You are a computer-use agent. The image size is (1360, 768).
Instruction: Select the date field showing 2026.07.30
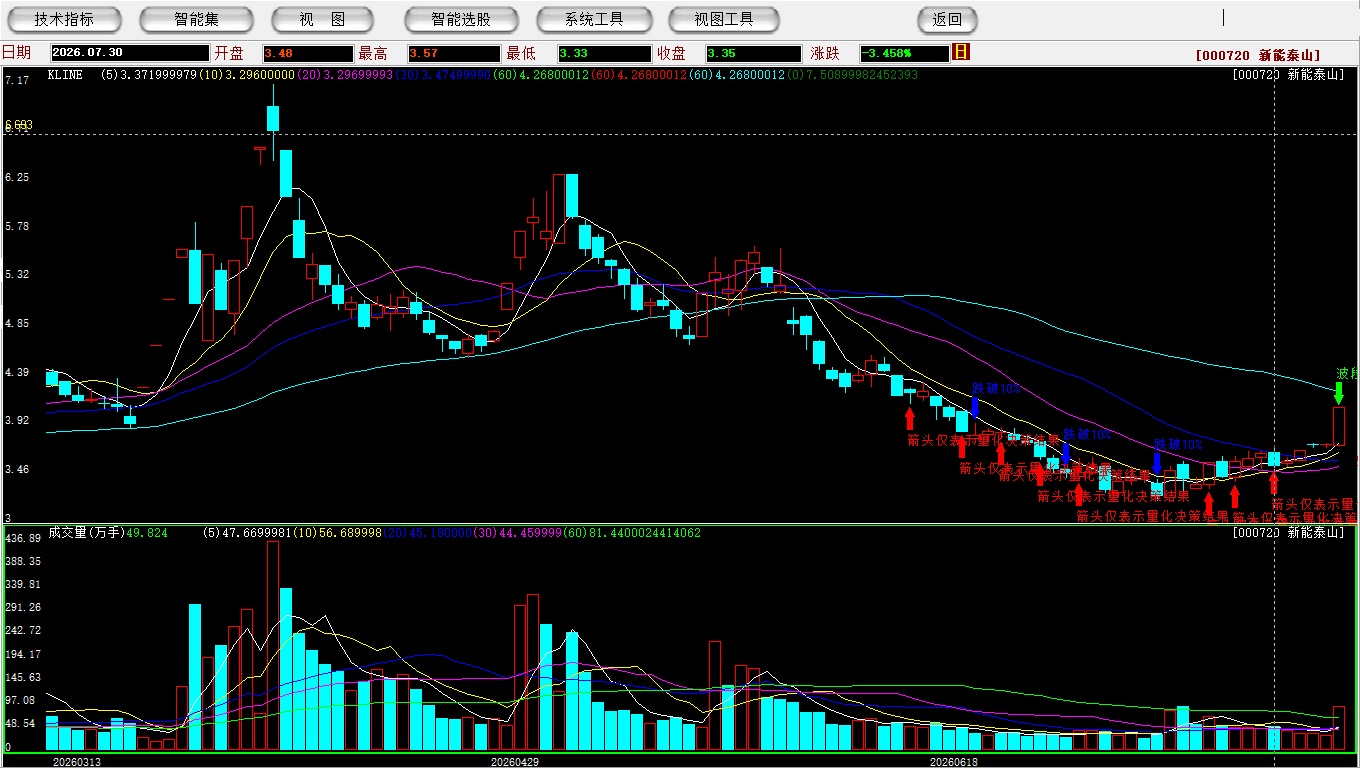coord(129,53)
